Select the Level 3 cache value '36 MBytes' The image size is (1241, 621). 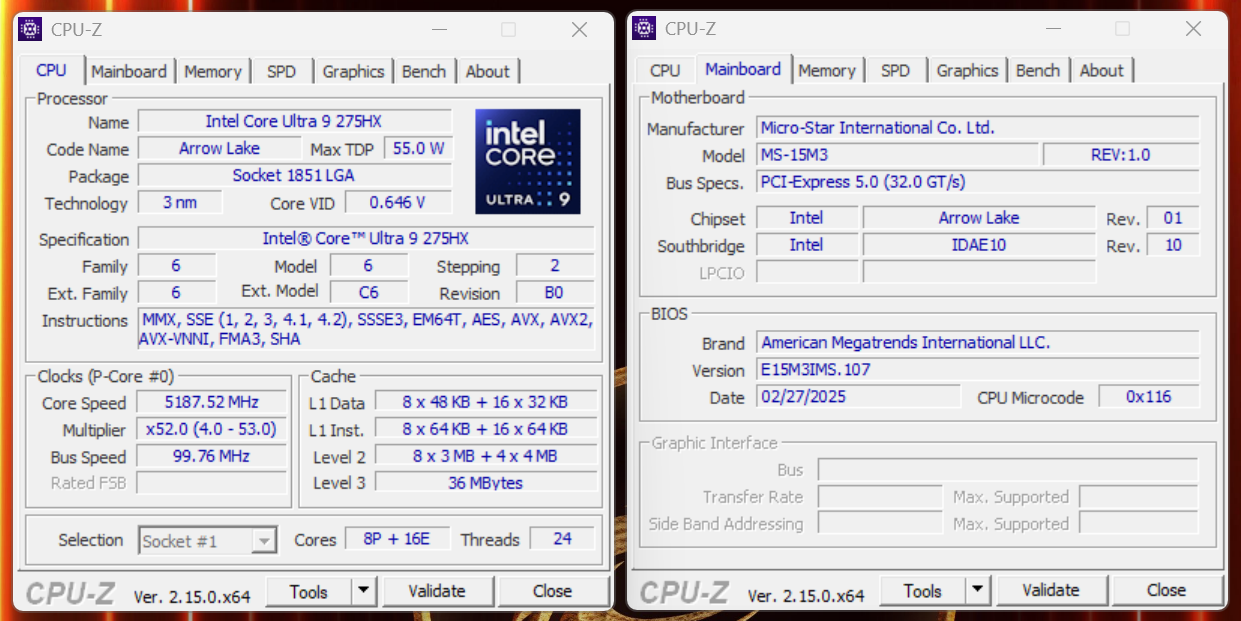tap(486, 483)
